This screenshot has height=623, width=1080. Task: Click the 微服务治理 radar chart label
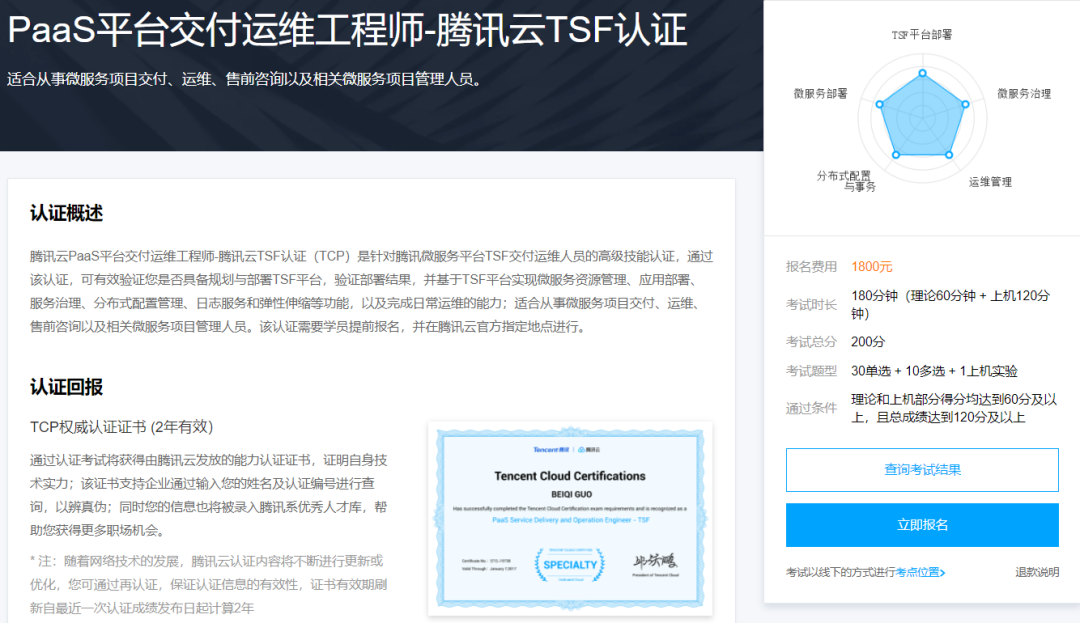pos(1023,94)
